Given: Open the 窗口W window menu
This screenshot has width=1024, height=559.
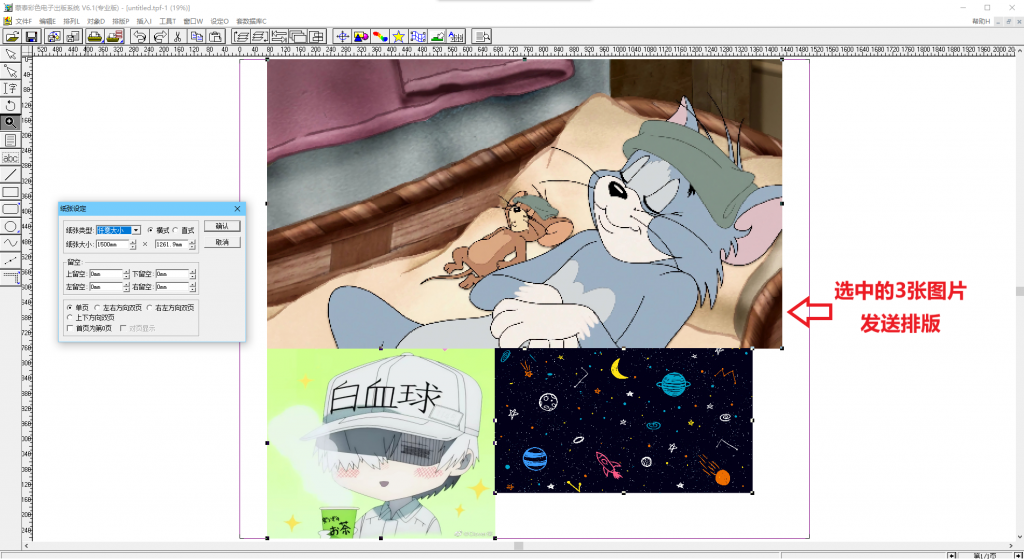Looking at the screenshot, I should pos(193,21).
